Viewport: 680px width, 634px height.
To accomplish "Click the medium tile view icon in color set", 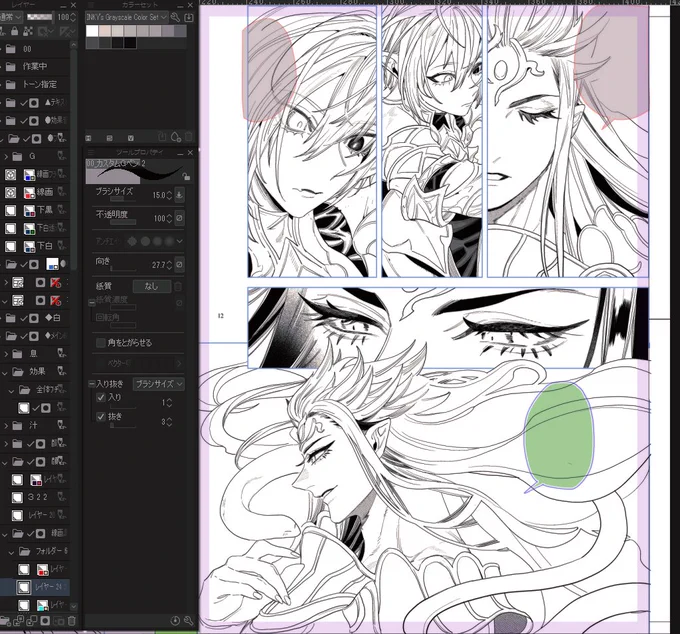I will 110,138.
